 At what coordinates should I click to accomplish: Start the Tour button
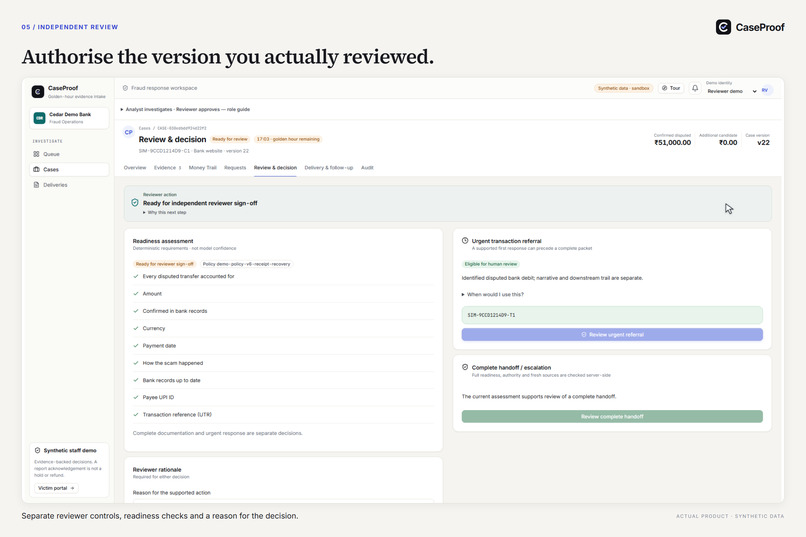click(671, 88)
